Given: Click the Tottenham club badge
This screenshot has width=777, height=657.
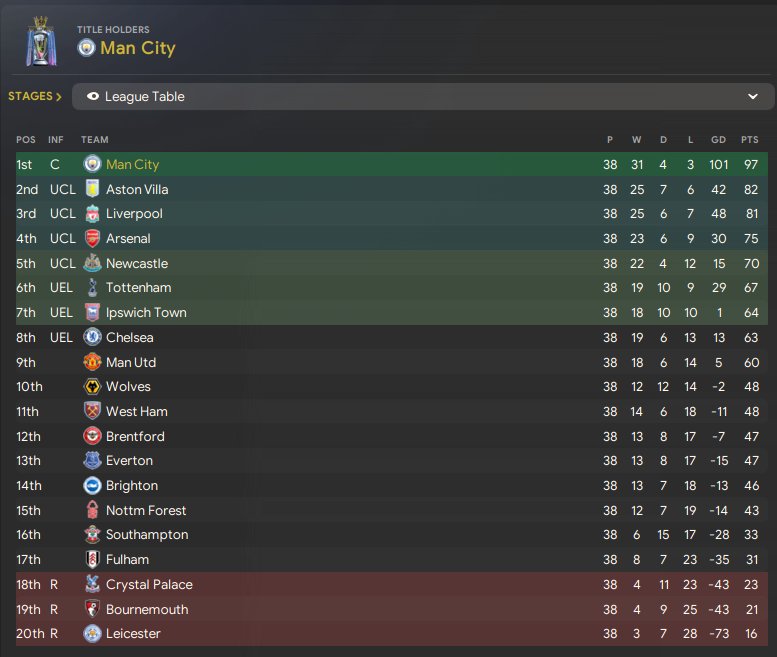Looking at the screenshot, I should [x=92, y=288].
